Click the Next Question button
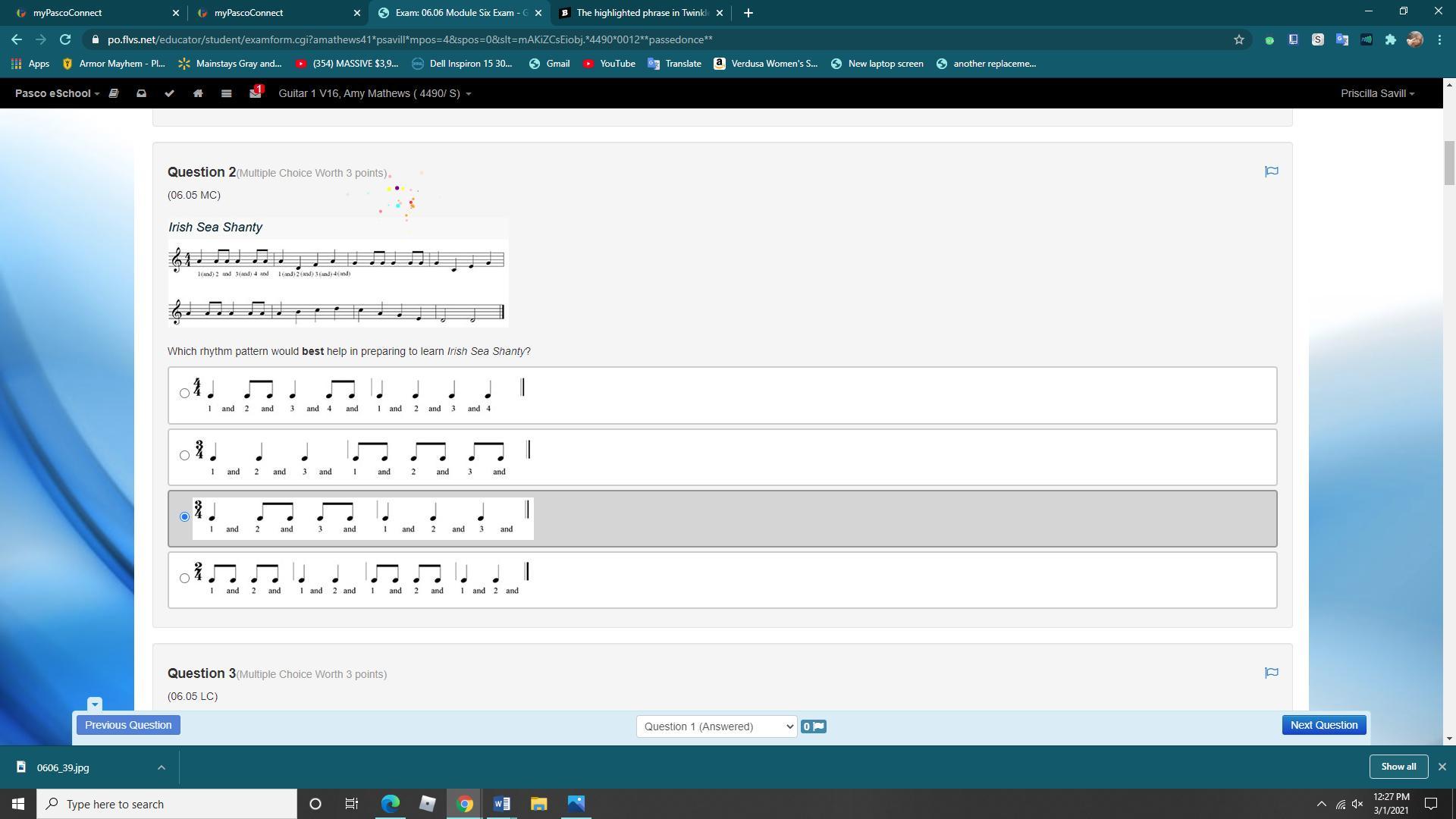This screenshot has width=1456, height=819. [1323, 725]
